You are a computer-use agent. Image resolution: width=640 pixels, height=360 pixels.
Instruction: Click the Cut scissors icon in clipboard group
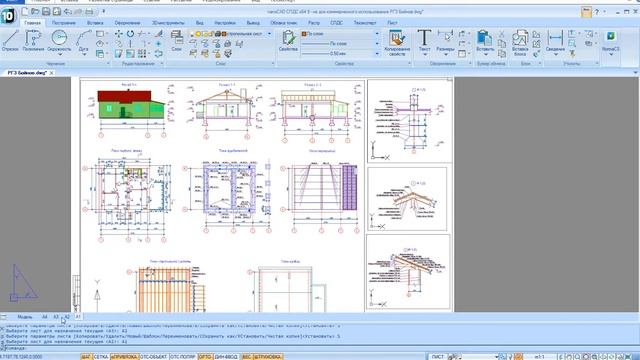click(502, 33)
